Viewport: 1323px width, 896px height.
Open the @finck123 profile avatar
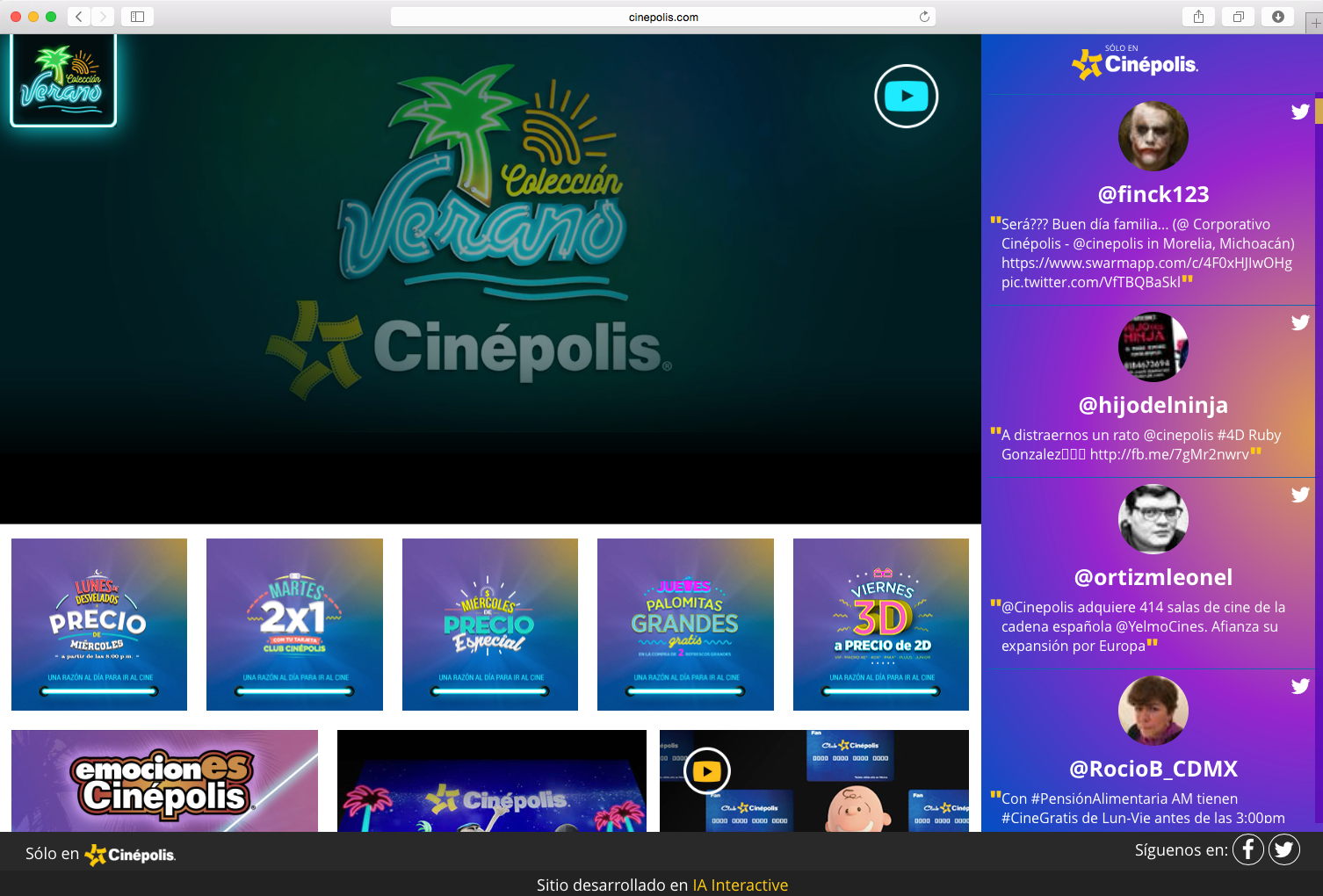pos(1153,136)
